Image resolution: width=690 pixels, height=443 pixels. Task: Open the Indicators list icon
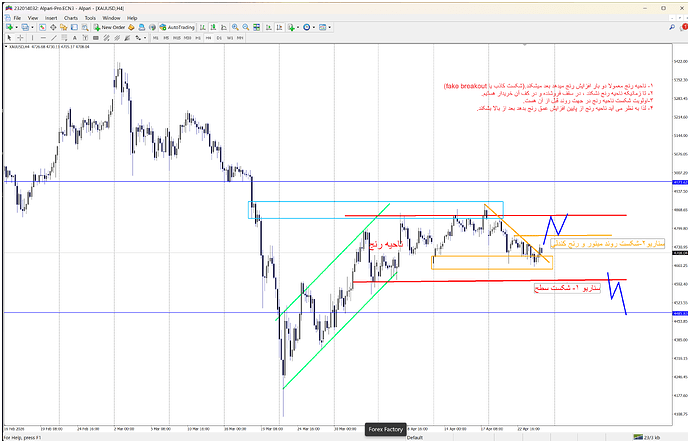click(x=291, y=27)
